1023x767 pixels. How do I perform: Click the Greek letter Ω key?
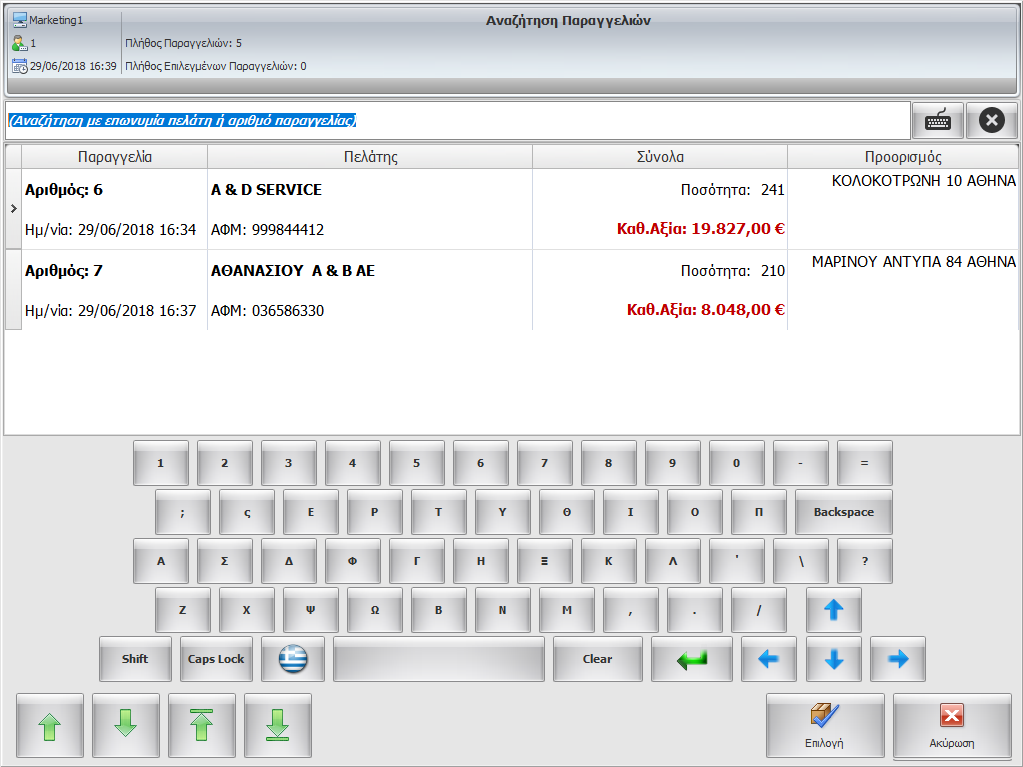(x=374, y=610)
